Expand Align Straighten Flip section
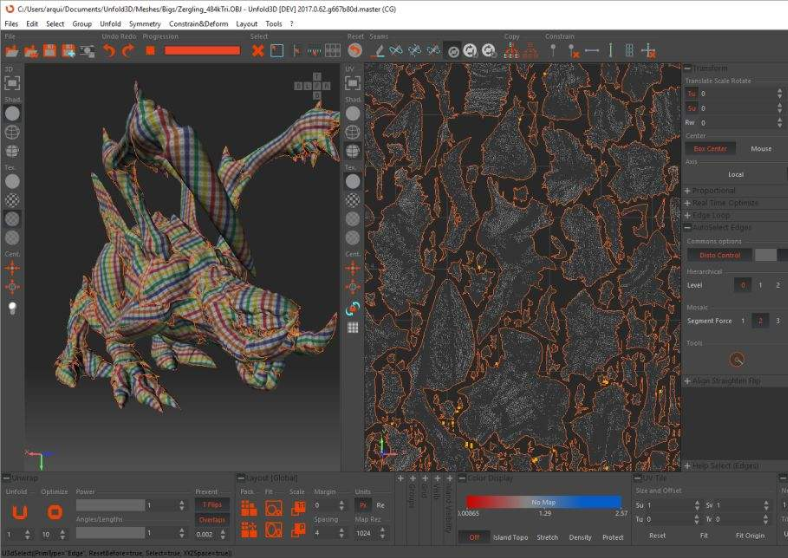The height and width of the screenshot is (558, 788). click(x=687, y=381)
